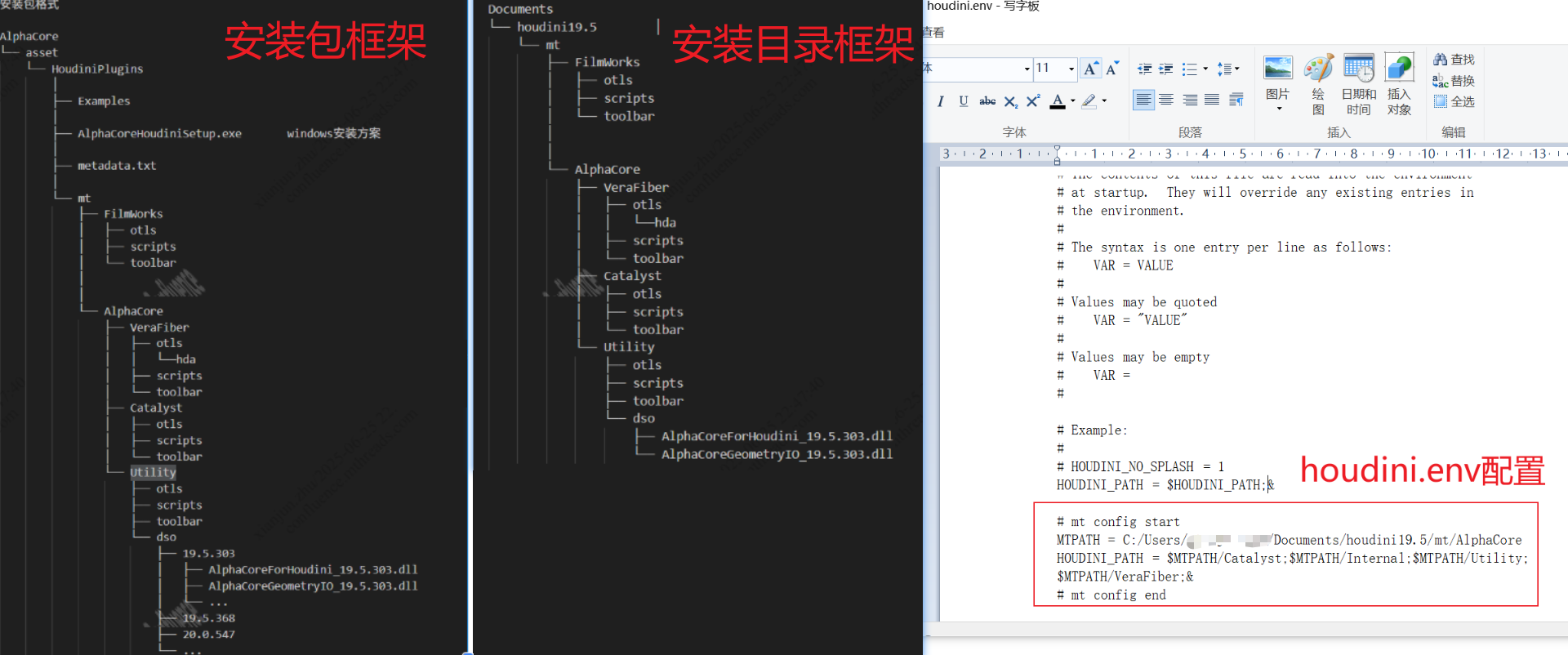Align text right in WordPad

coord(1190,100)
